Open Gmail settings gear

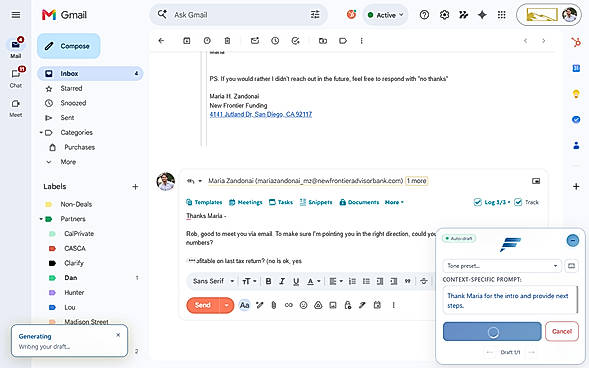(444, 15)
